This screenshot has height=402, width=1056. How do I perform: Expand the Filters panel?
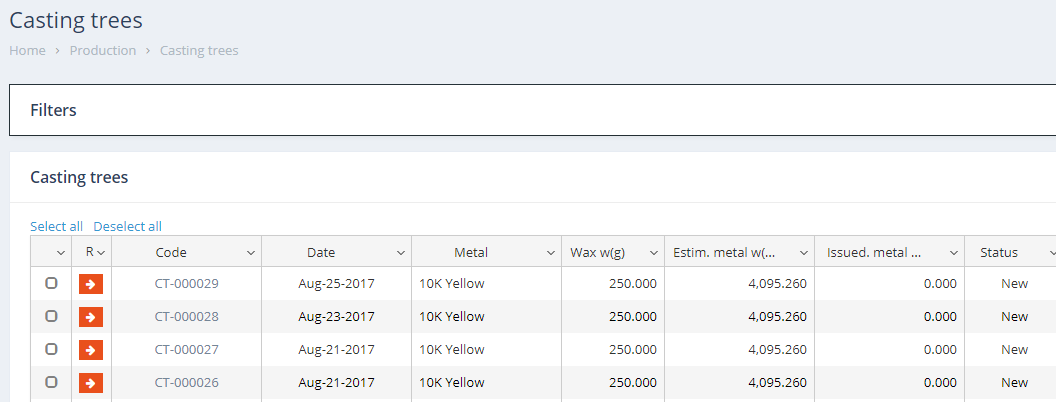click(54, 110)
